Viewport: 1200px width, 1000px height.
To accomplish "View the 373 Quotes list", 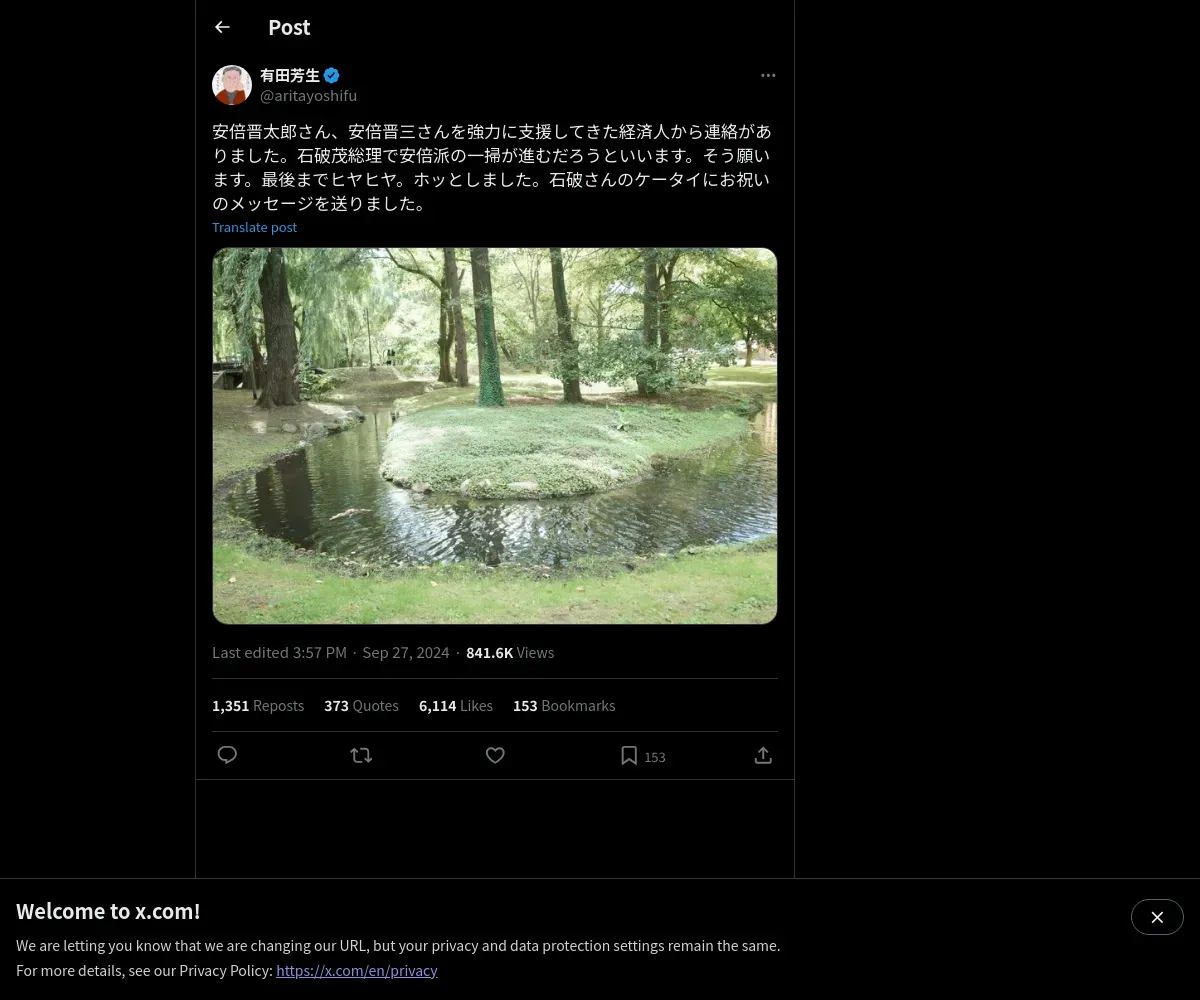I will click(x=361, y=706).
